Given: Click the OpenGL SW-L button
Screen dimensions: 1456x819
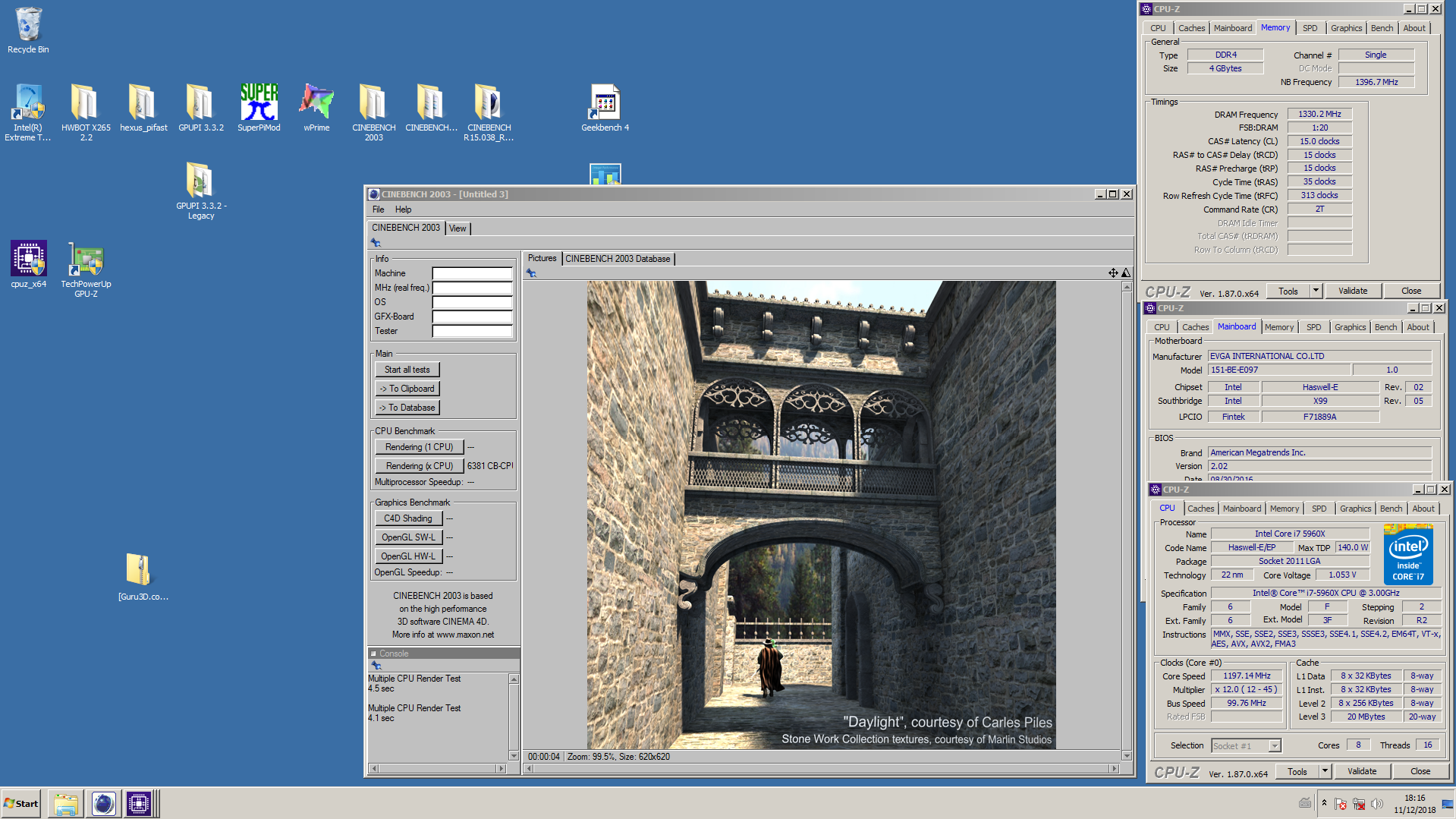Looking at the screenshot, I should (x=407, y=537).
